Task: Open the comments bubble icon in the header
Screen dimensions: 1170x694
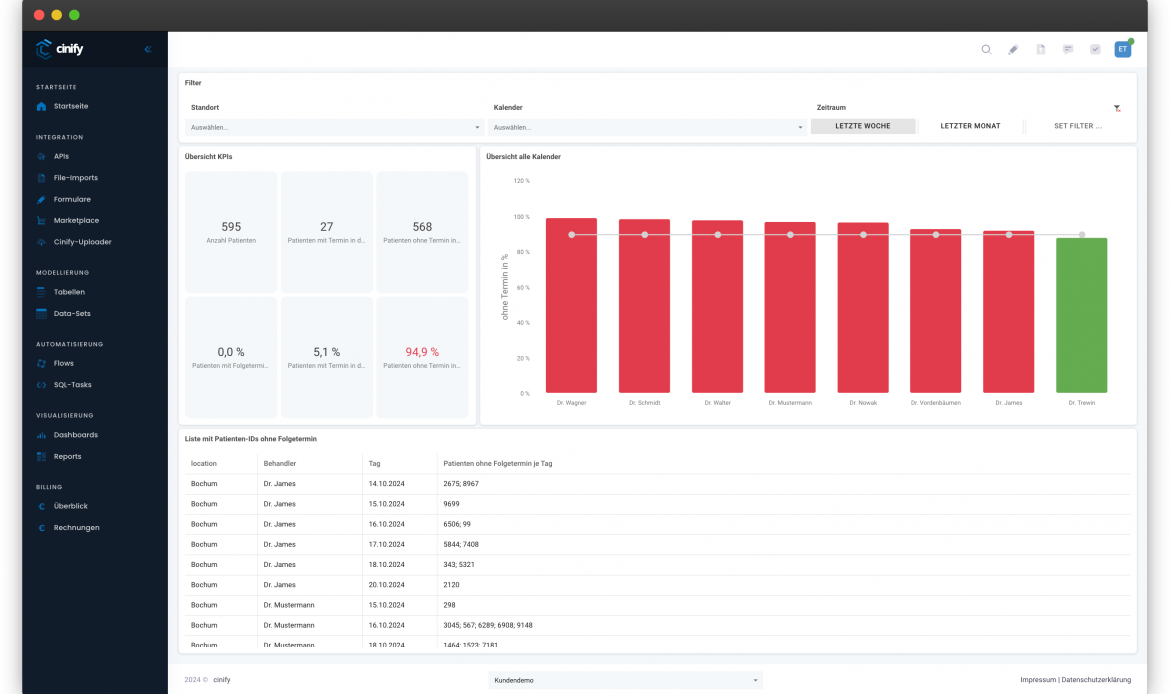Action: tap(1066, 49)
